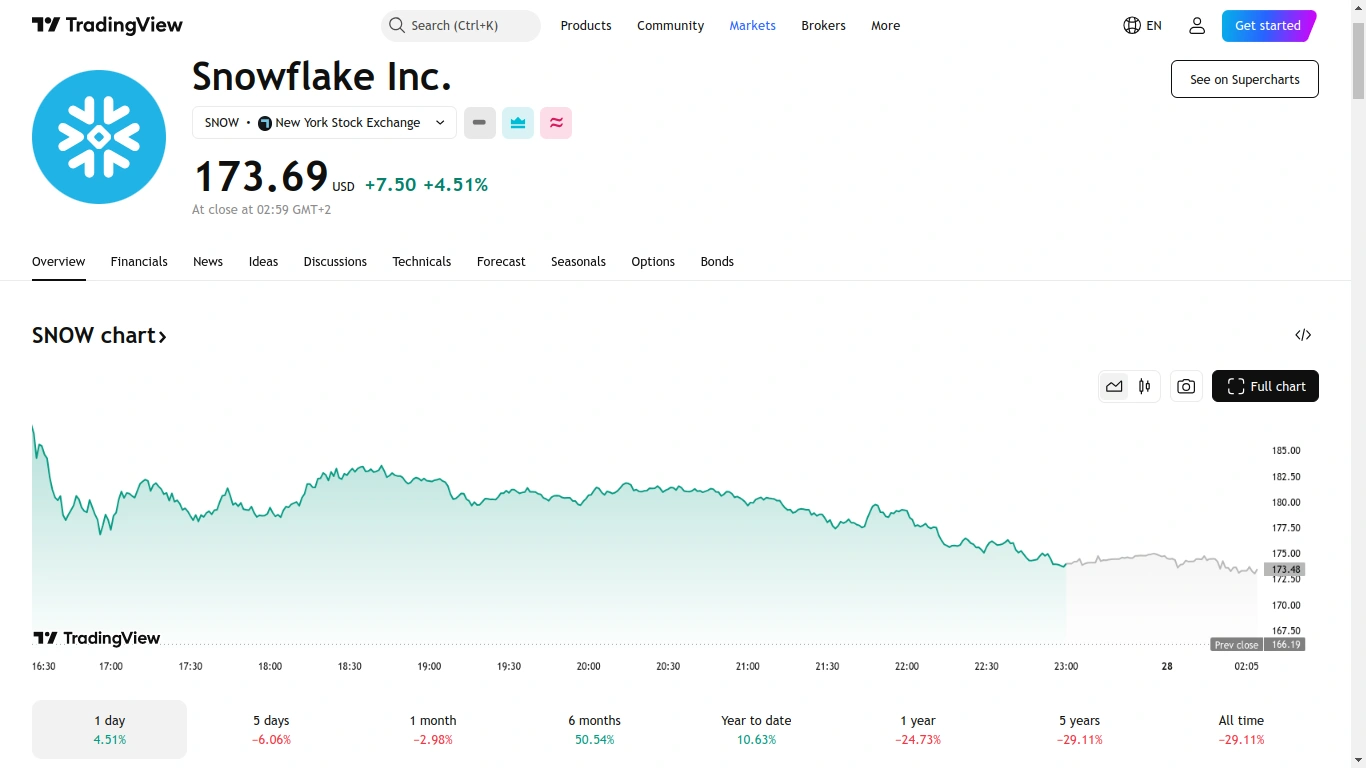Click the See on Supercharts button

pyautogui.click(x=1244, y=79)
